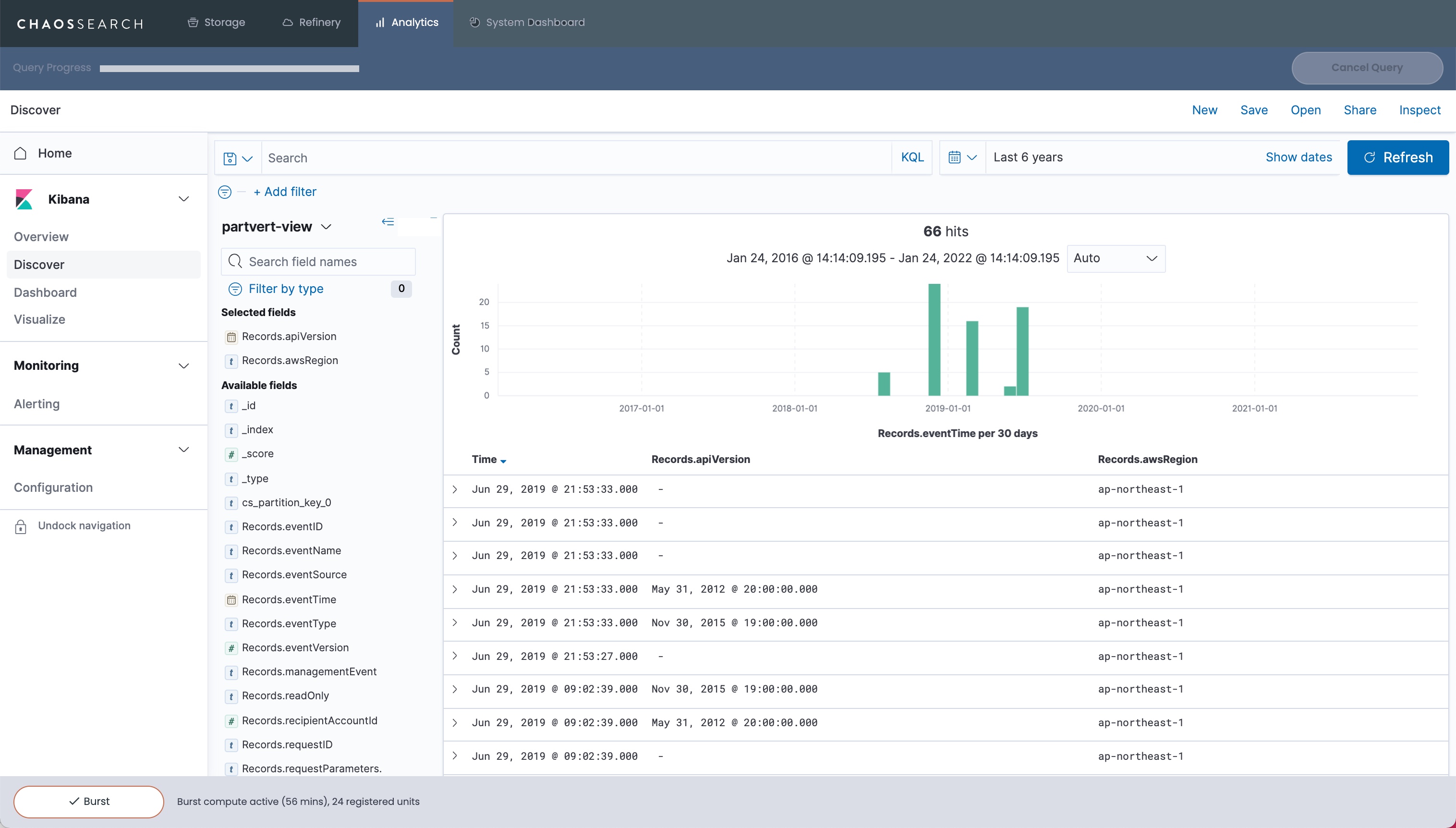Click the filter options circle icon
This screenshot has height=828, width=1456.
tap(225, 192)
